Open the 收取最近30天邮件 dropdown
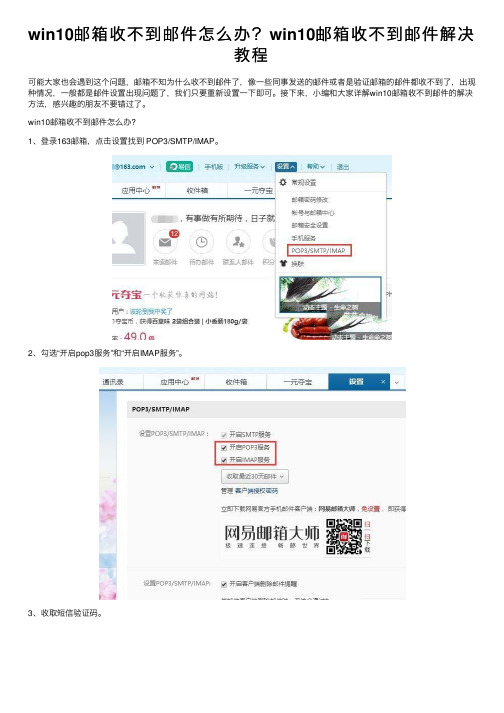The image size is (504, 713). (x=255, y=476)
